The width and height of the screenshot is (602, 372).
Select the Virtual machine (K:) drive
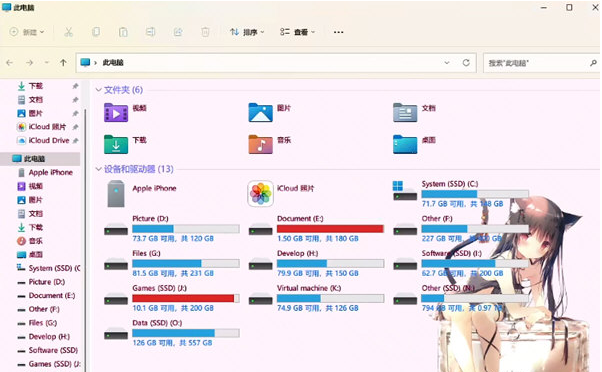[x=316, y=298]
